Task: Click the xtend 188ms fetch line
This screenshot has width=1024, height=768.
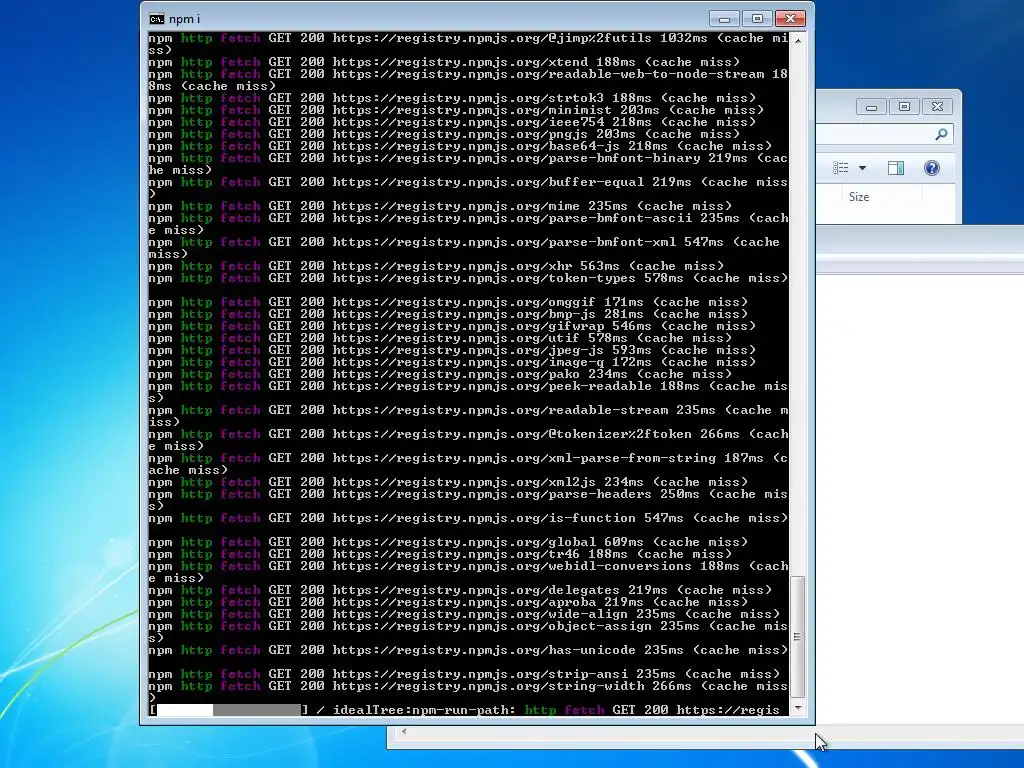Action: (x=444, y=62)
